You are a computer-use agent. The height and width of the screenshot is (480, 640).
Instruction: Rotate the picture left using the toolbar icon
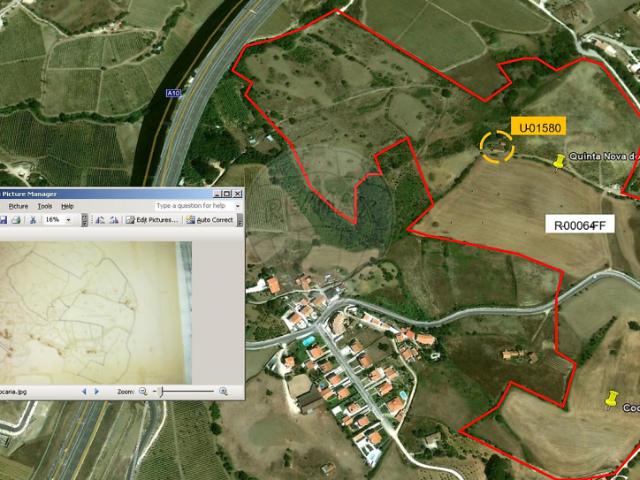pyautogui.click(x=100, y=220)
